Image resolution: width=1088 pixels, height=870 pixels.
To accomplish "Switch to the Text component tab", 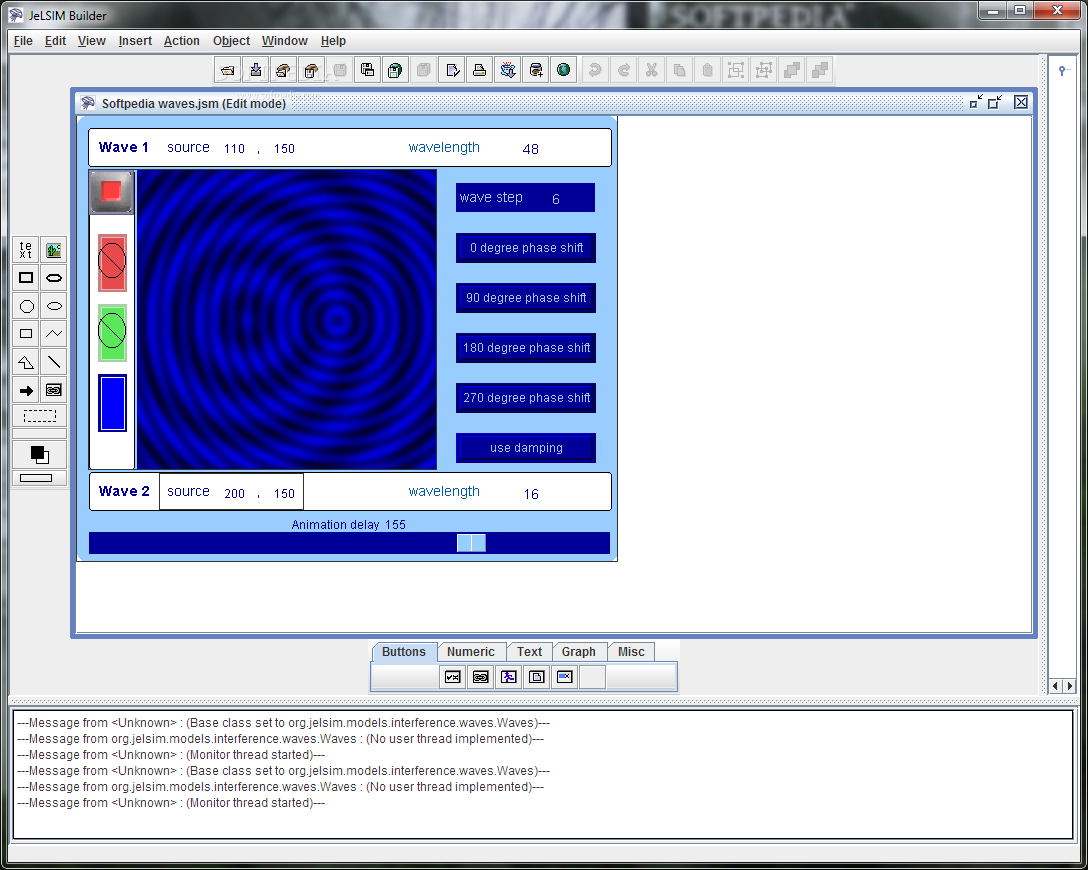I will pos(529,651).
